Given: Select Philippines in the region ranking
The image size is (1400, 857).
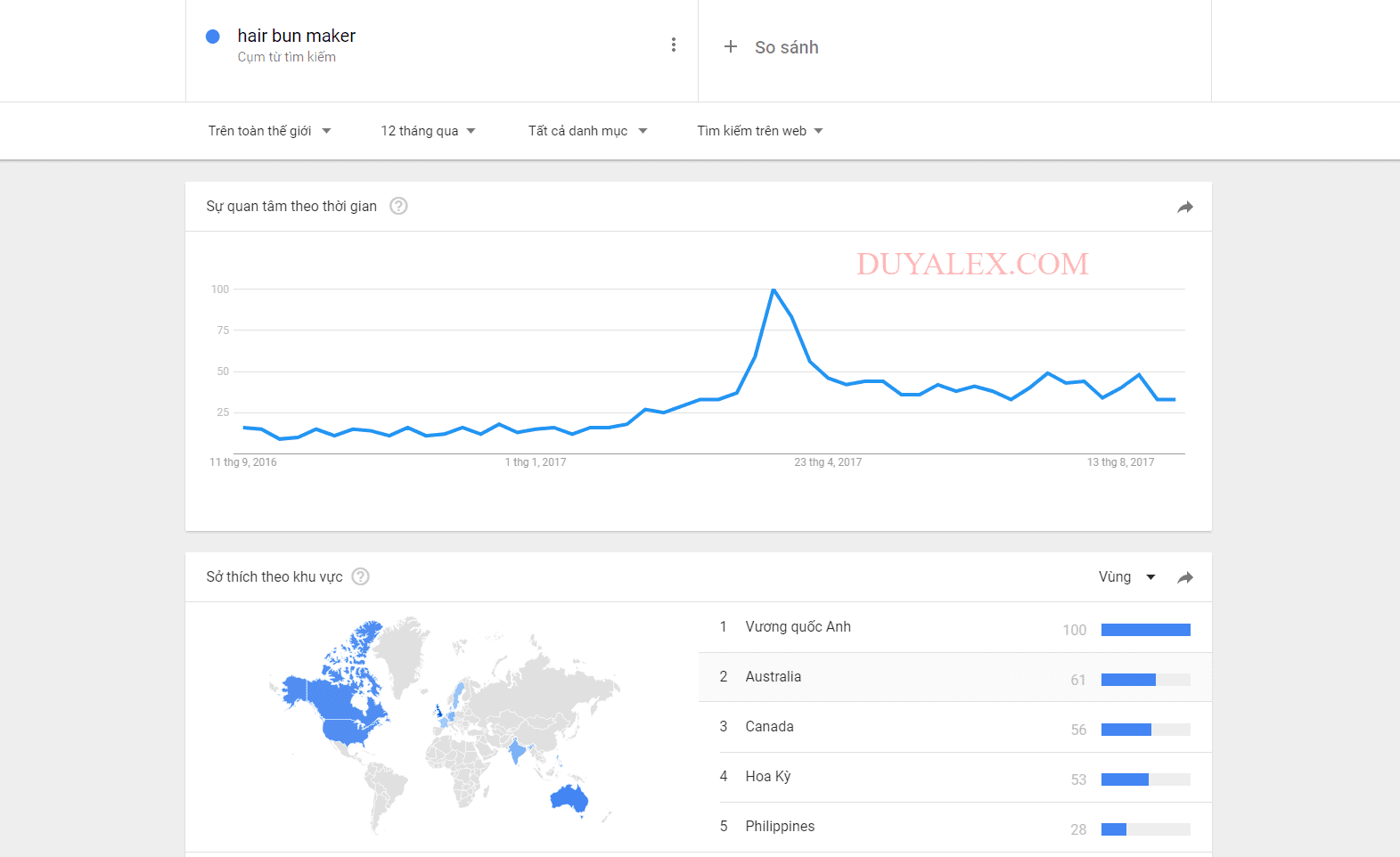Looking at the screenshot, I should tap(955, 827).
